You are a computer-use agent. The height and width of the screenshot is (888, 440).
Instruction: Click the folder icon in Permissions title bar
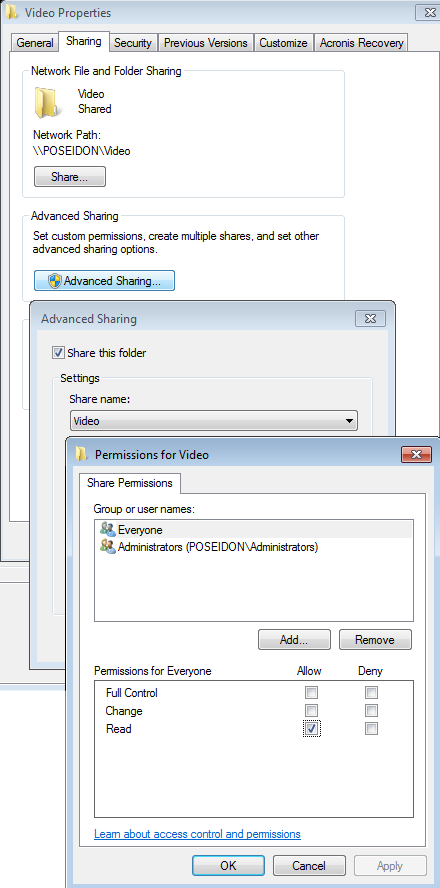pos(83,454)
